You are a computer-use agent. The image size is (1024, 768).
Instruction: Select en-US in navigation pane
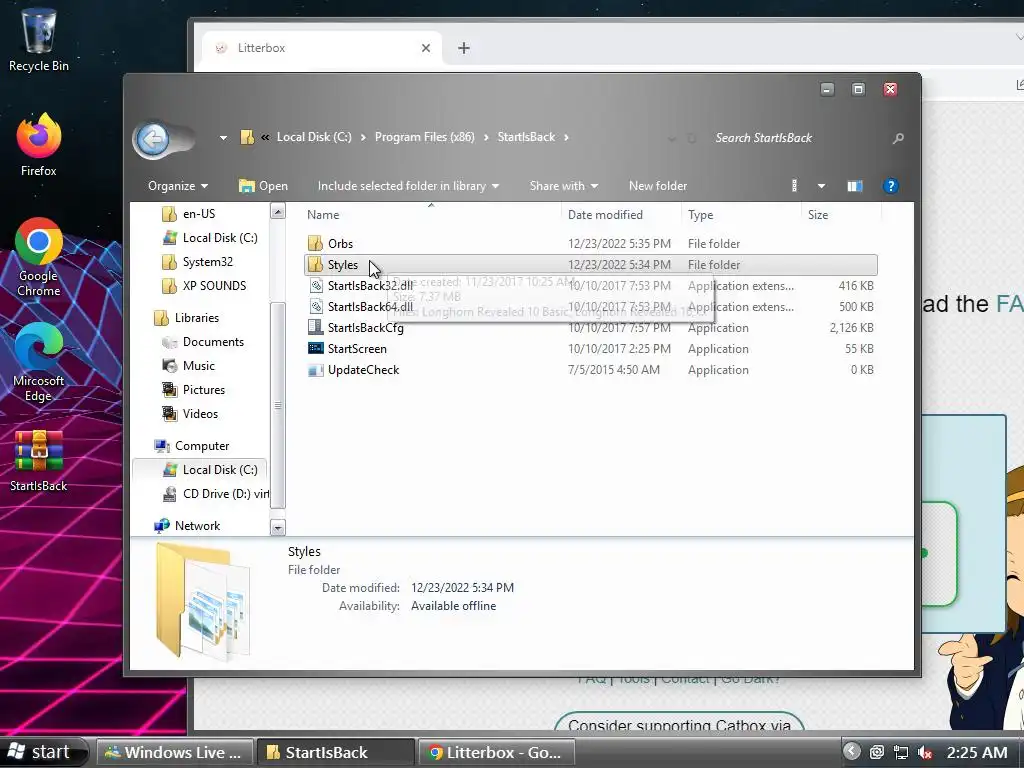pyautogui.click(x=189, y=214)
